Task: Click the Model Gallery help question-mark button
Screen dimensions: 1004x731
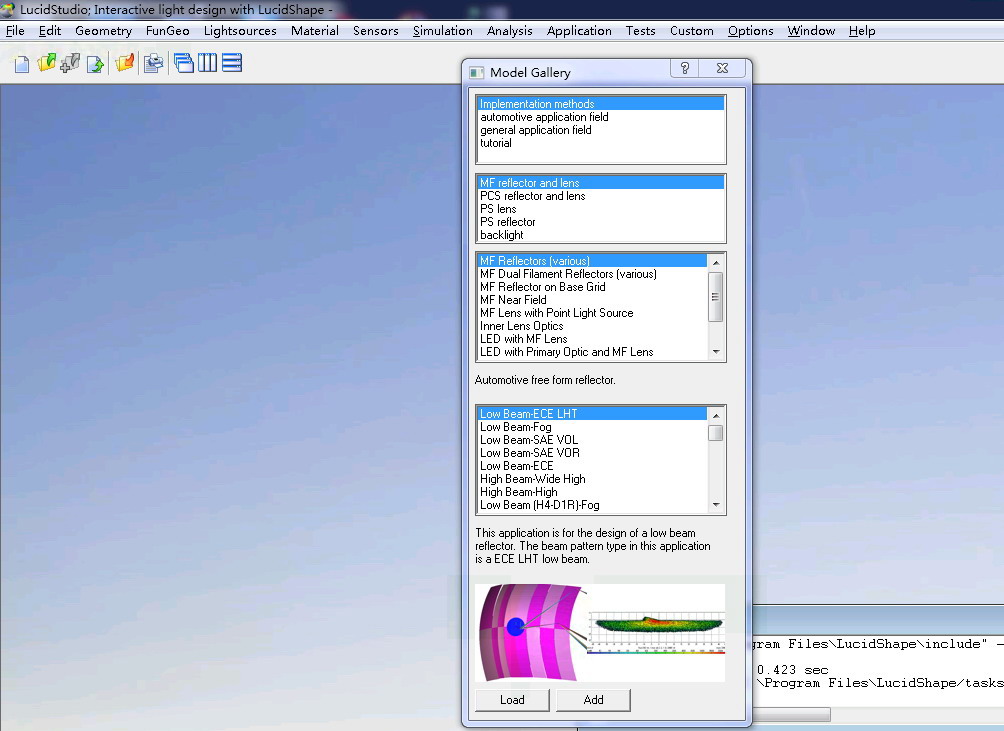Action: [684, 68]
